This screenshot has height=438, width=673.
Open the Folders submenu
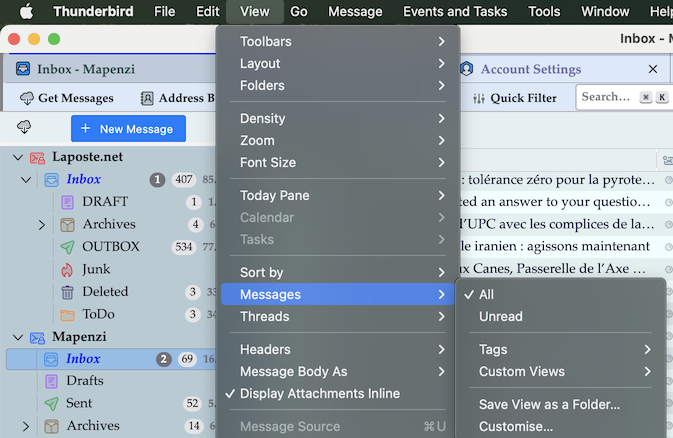tap(337, 85)
